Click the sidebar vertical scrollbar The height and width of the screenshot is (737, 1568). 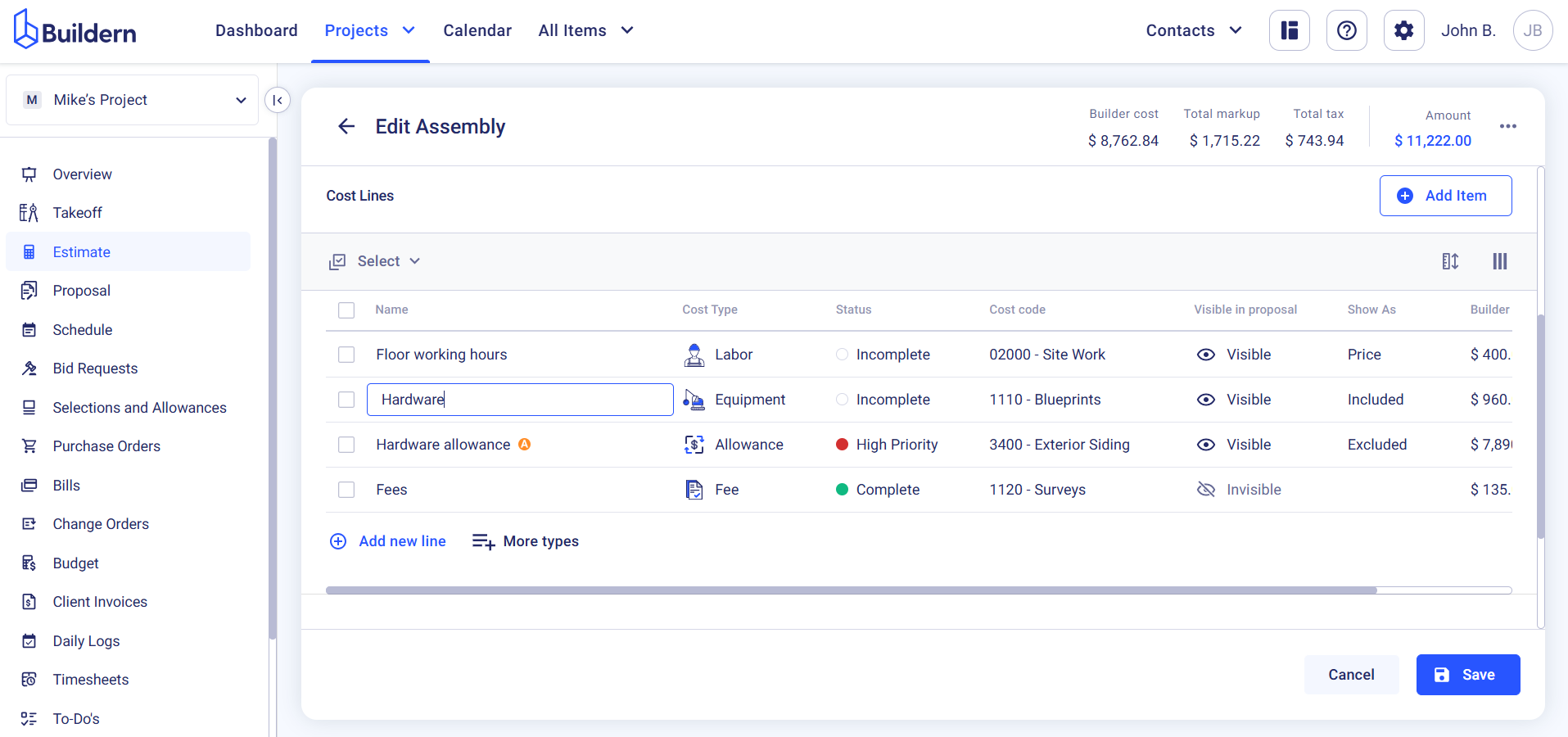tap(273, 388)
